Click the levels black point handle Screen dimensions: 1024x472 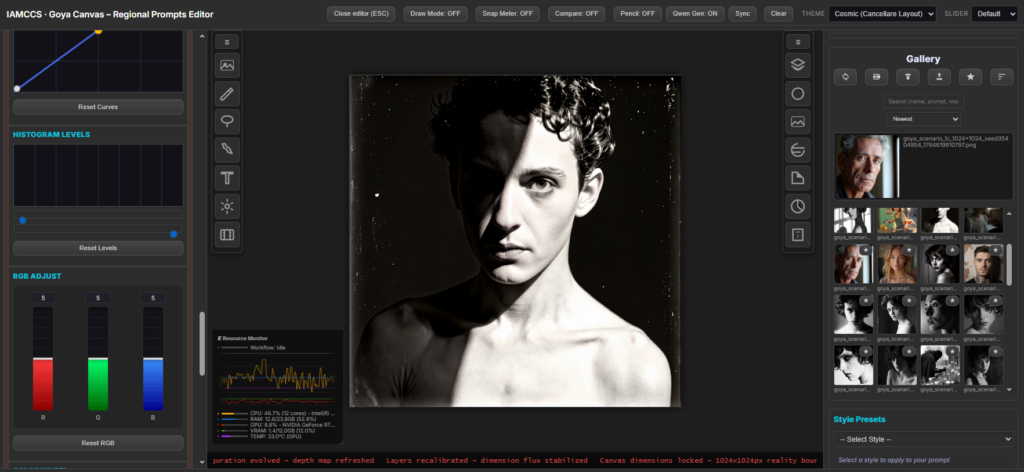pos(23,221)
